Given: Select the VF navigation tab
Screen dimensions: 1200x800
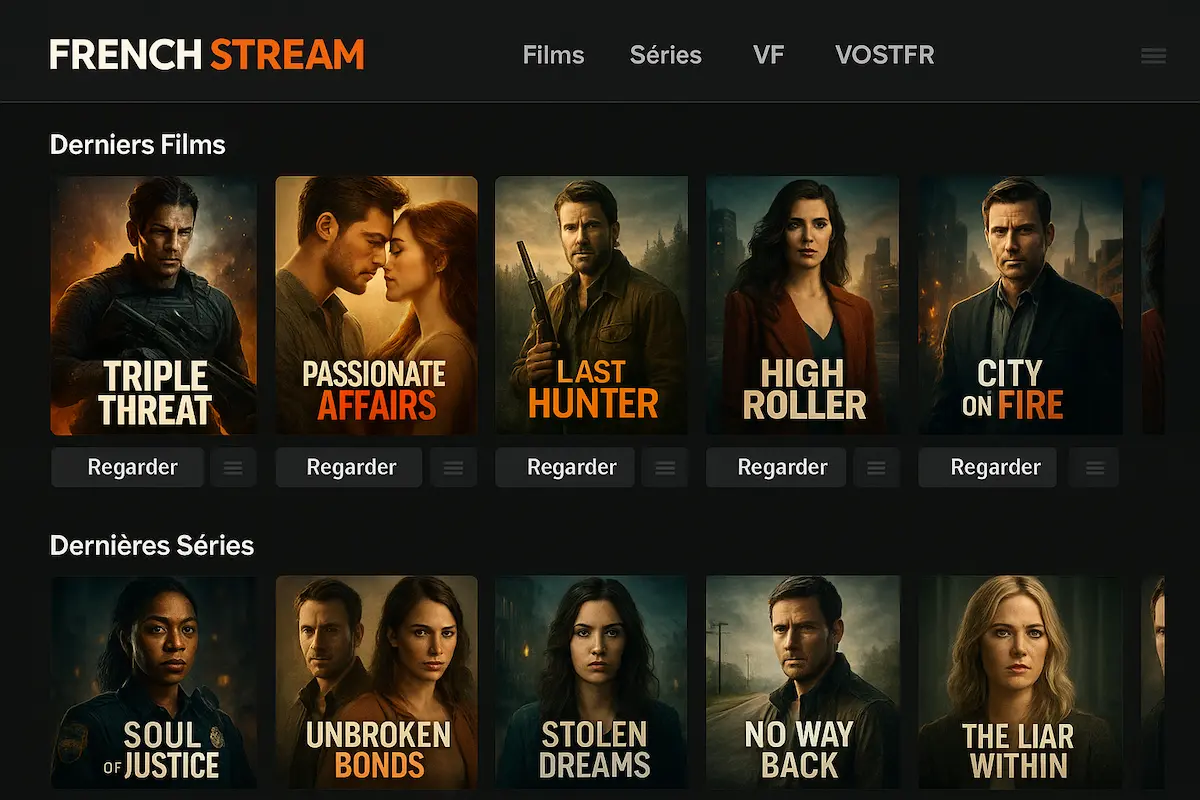Looking at the screenshot, I should (768, 55).
